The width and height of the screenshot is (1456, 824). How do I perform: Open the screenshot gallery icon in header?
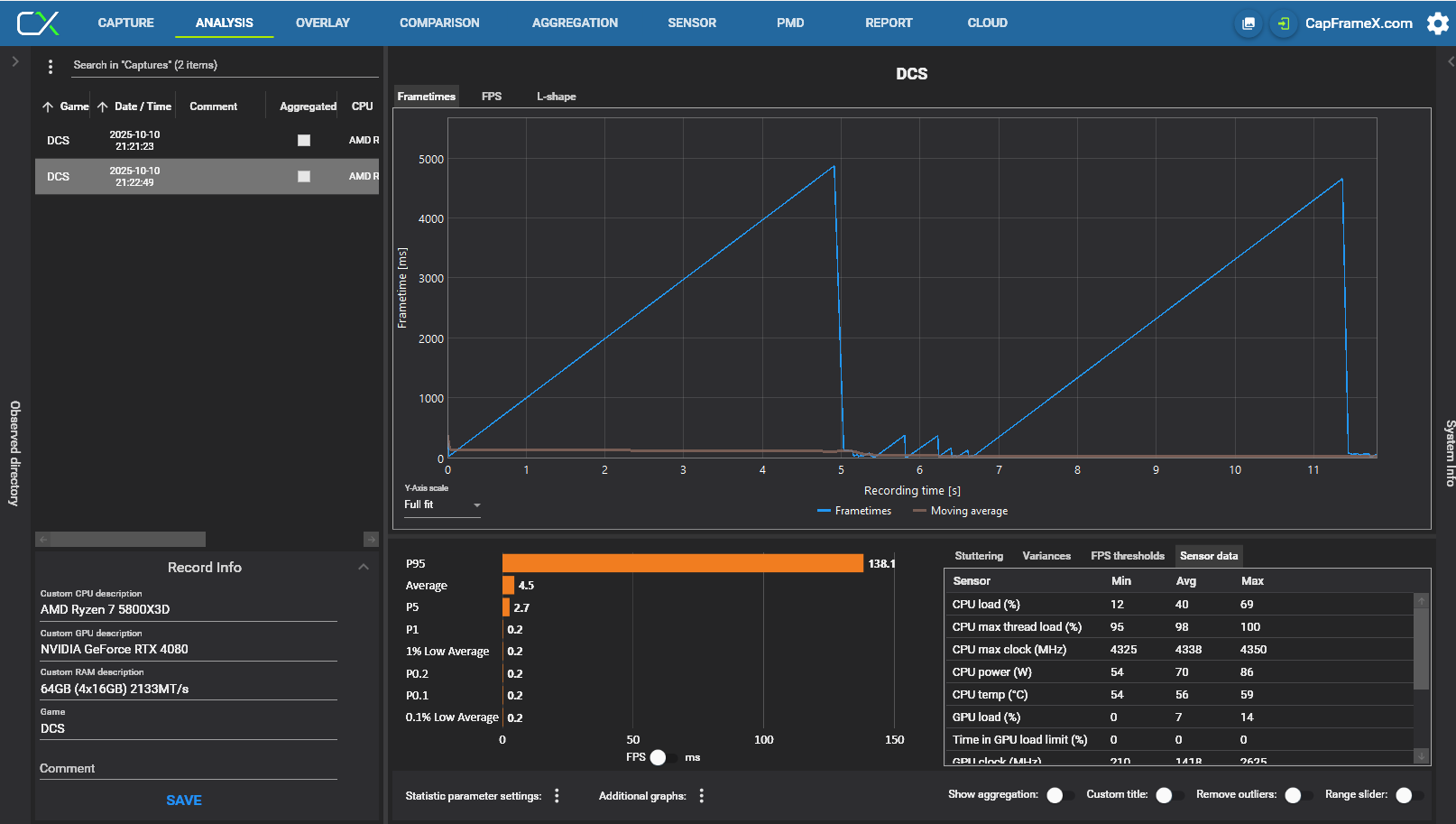click(1249, 23)
